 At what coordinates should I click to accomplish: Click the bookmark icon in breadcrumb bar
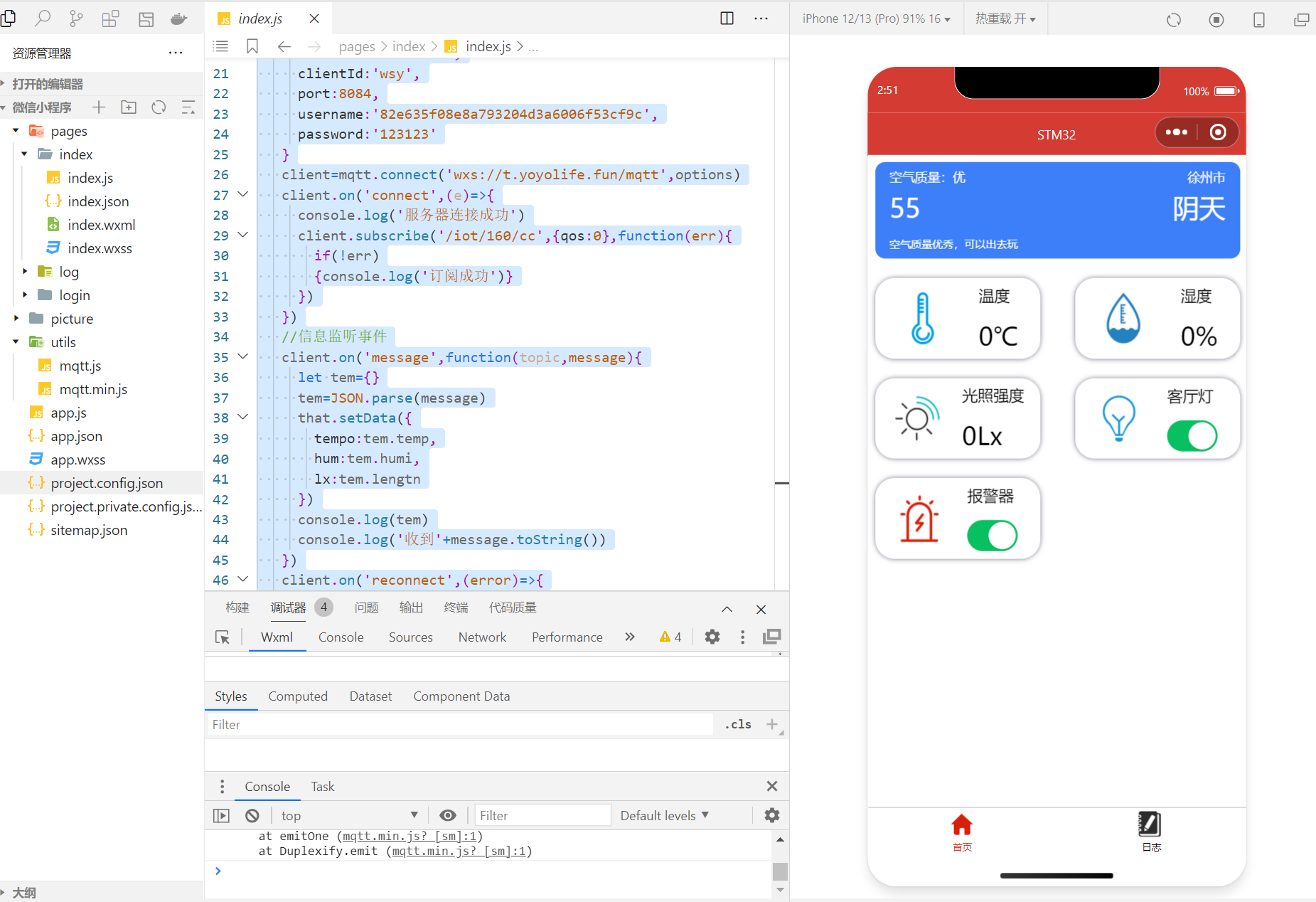pyautogui.click(x=252, y=46)
